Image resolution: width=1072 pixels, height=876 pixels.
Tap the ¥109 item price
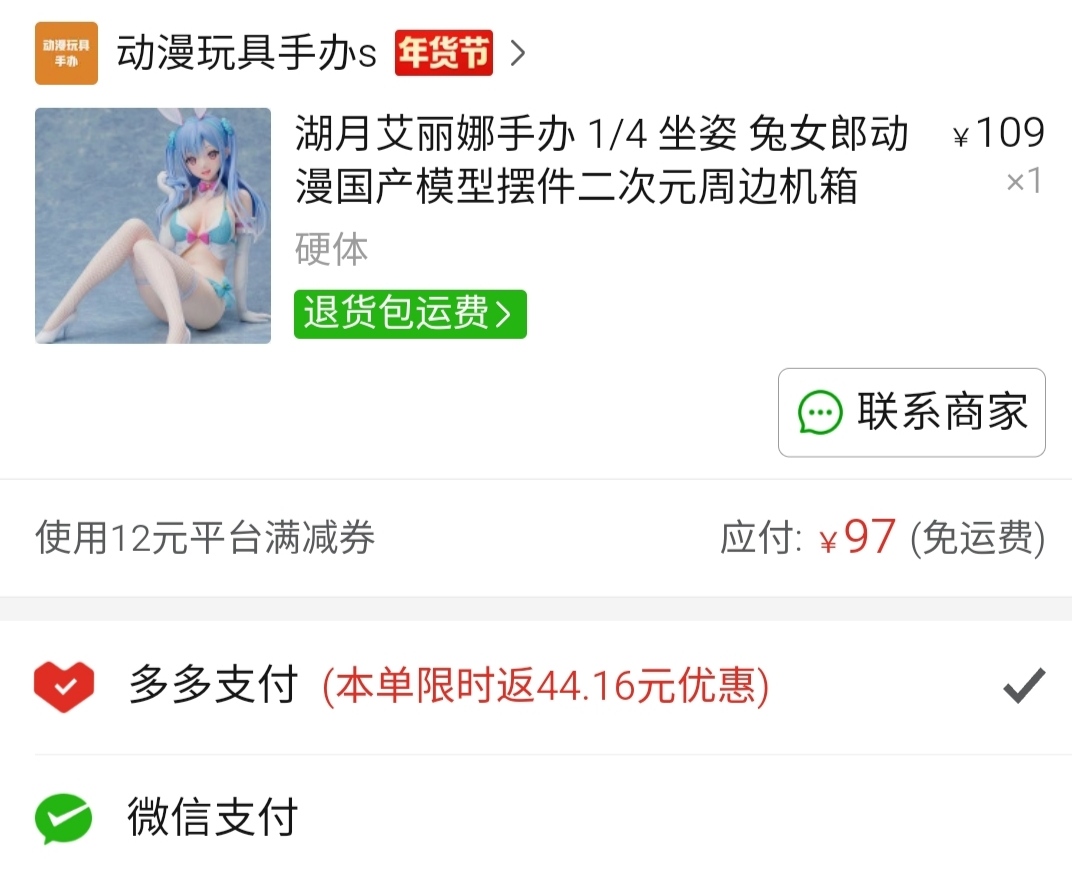pyautogui.click(x=999, y=132)
